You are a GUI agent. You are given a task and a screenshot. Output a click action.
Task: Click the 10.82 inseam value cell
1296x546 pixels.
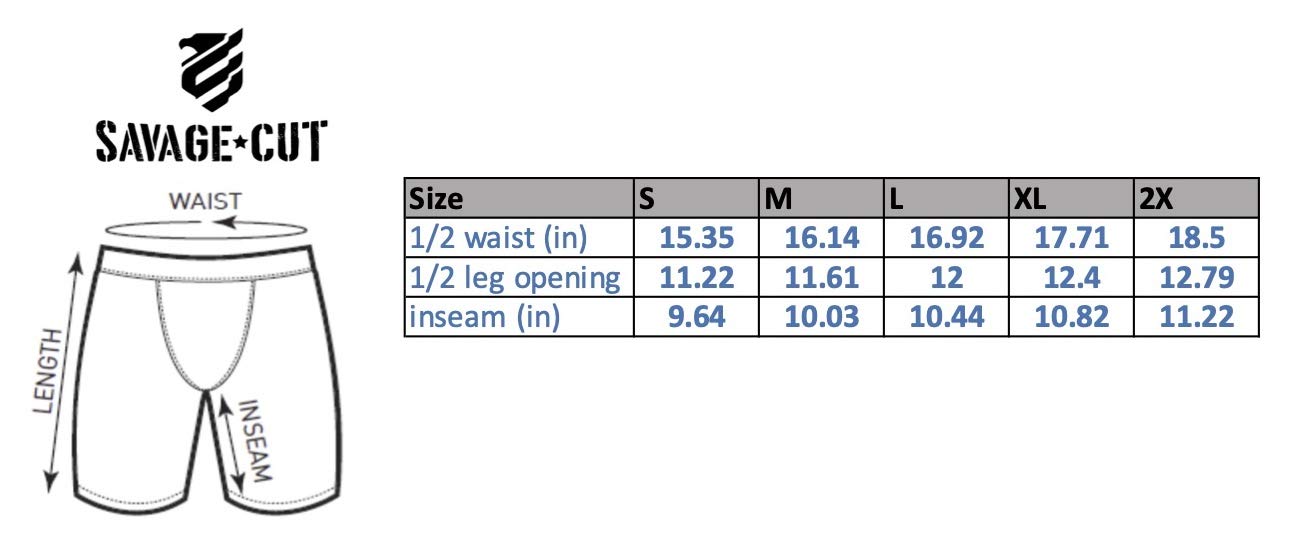[x=1070, y=317]
